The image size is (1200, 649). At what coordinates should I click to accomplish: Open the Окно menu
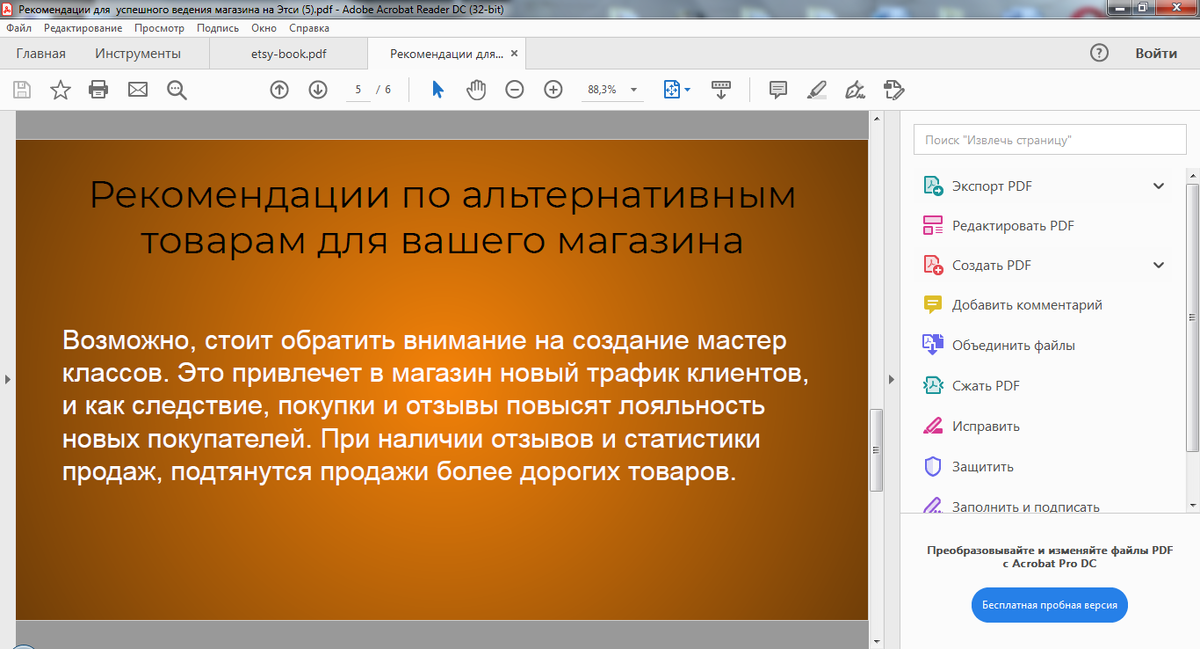(264, 28)
